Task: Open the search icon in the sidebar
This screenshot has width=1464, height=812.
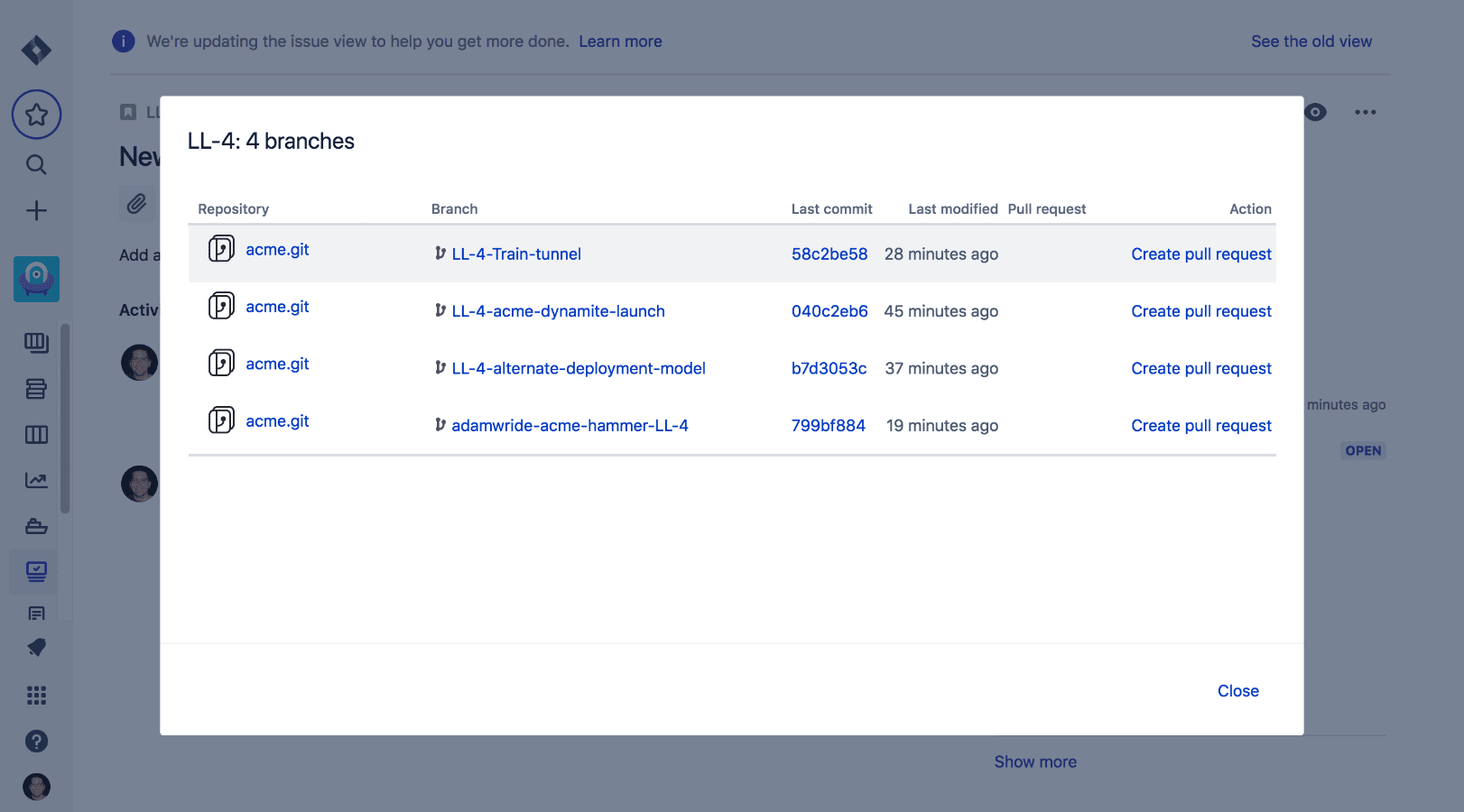Action: 36,164
